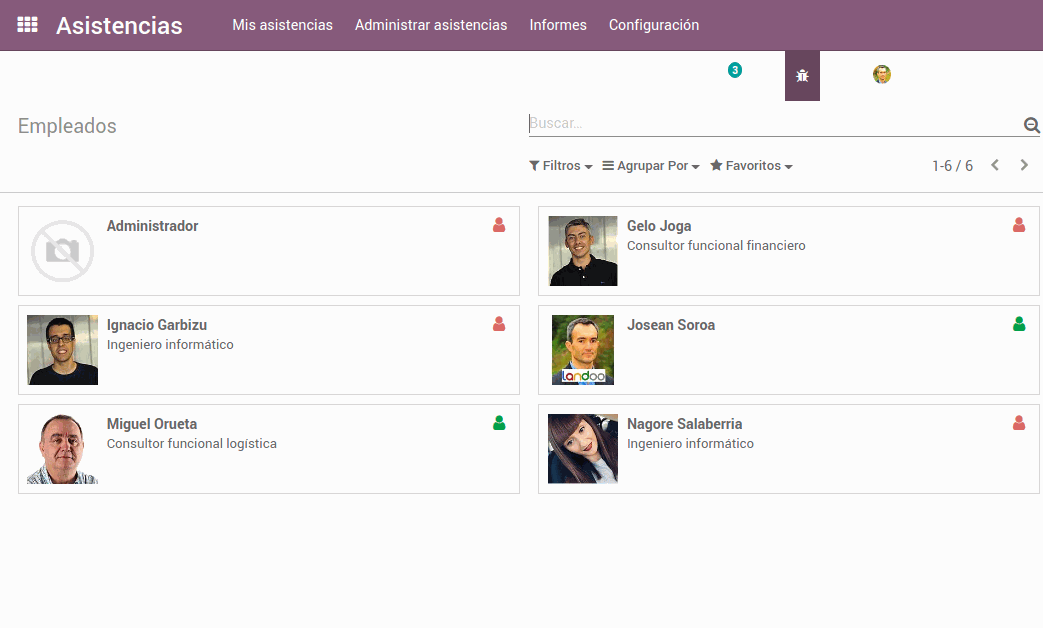
Task: Open the Informes menu
Action: [x=558, y=25]
